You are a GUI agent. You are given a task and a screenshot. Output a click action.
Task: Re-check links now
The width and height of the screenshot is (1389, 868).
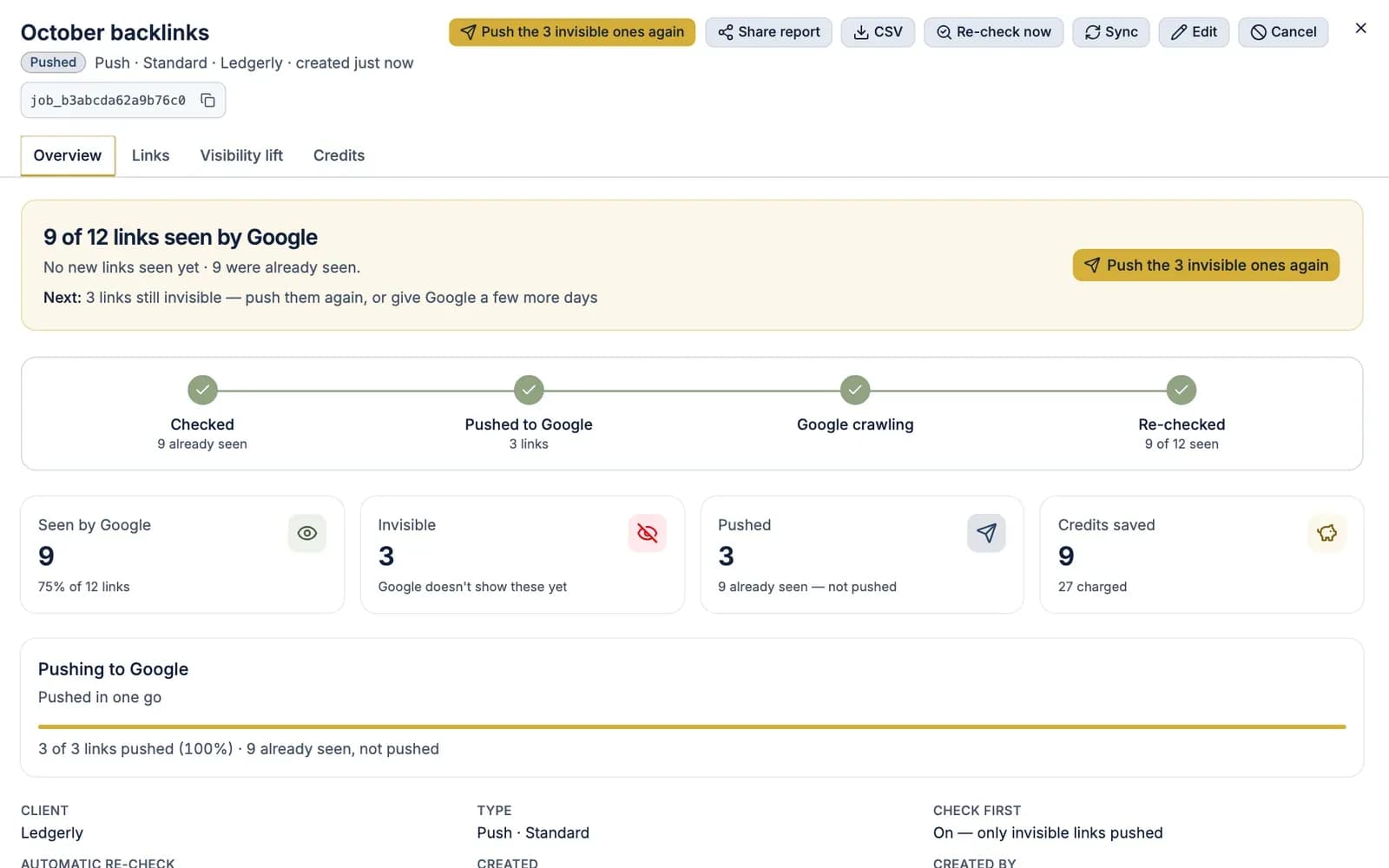(x=993, y=32)
